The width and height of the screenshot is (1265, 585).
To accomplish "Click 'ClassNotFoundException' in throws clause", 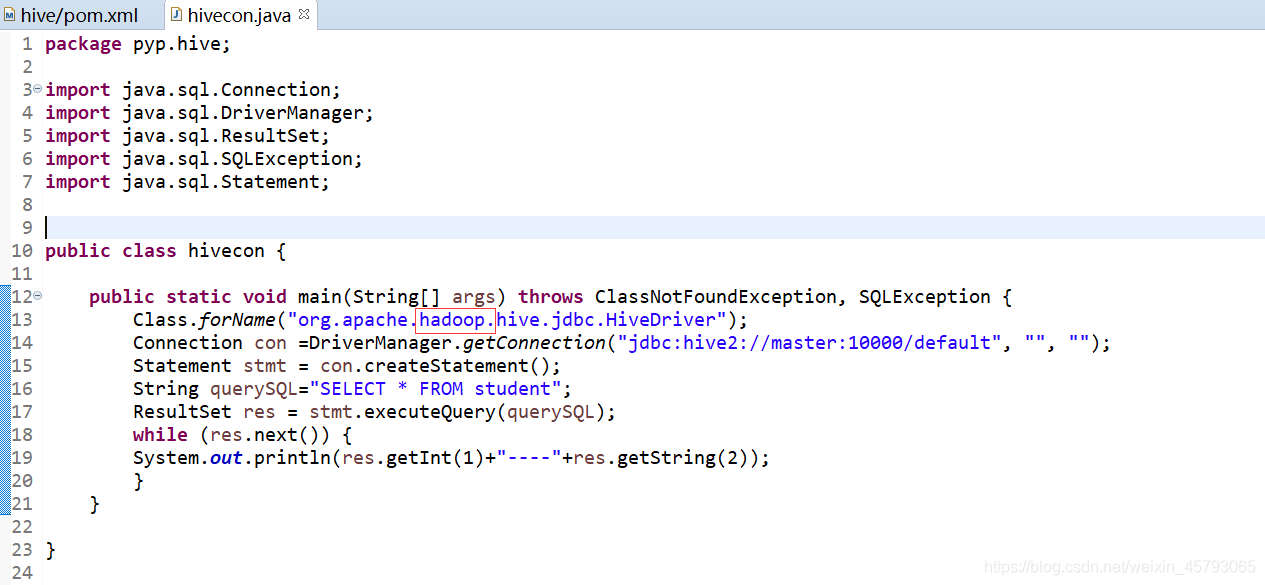I will (714, 297).
